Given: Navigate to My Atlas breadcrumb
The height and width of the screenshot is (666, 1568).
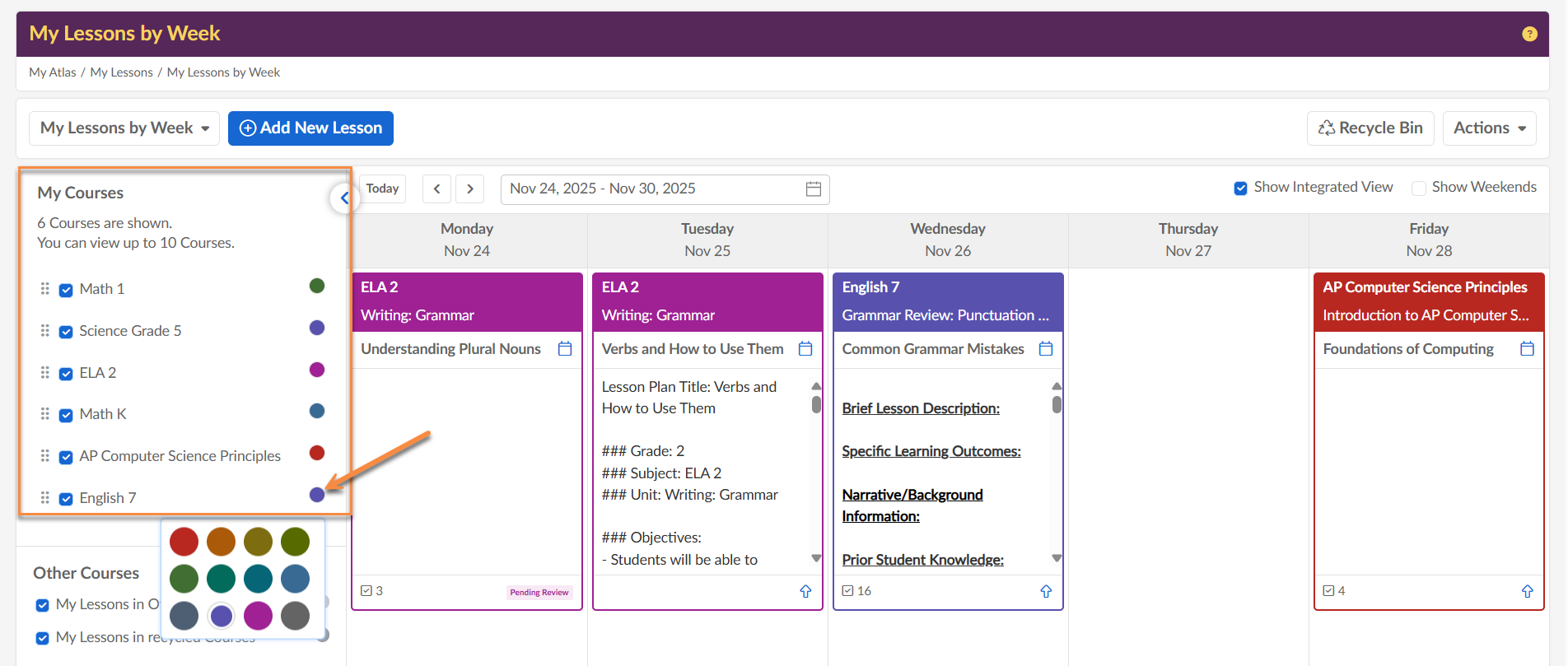Looking at the screenshot, I should point(52,72).
